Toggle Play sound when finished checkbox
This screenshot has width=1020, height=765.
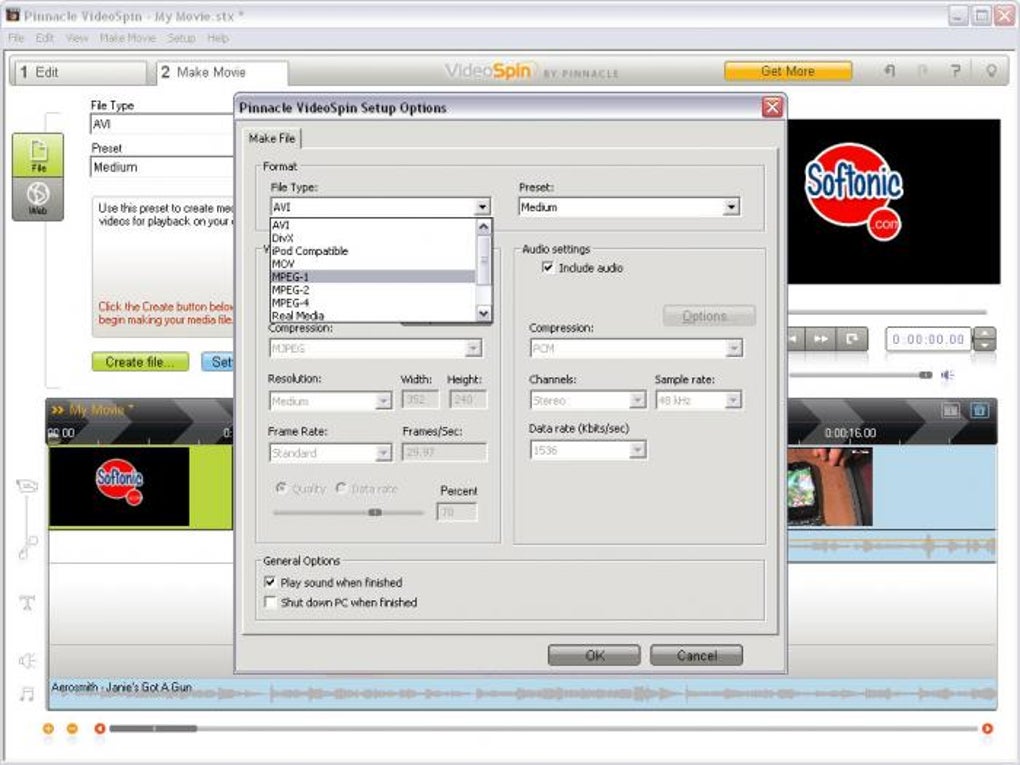coord(270,582)
